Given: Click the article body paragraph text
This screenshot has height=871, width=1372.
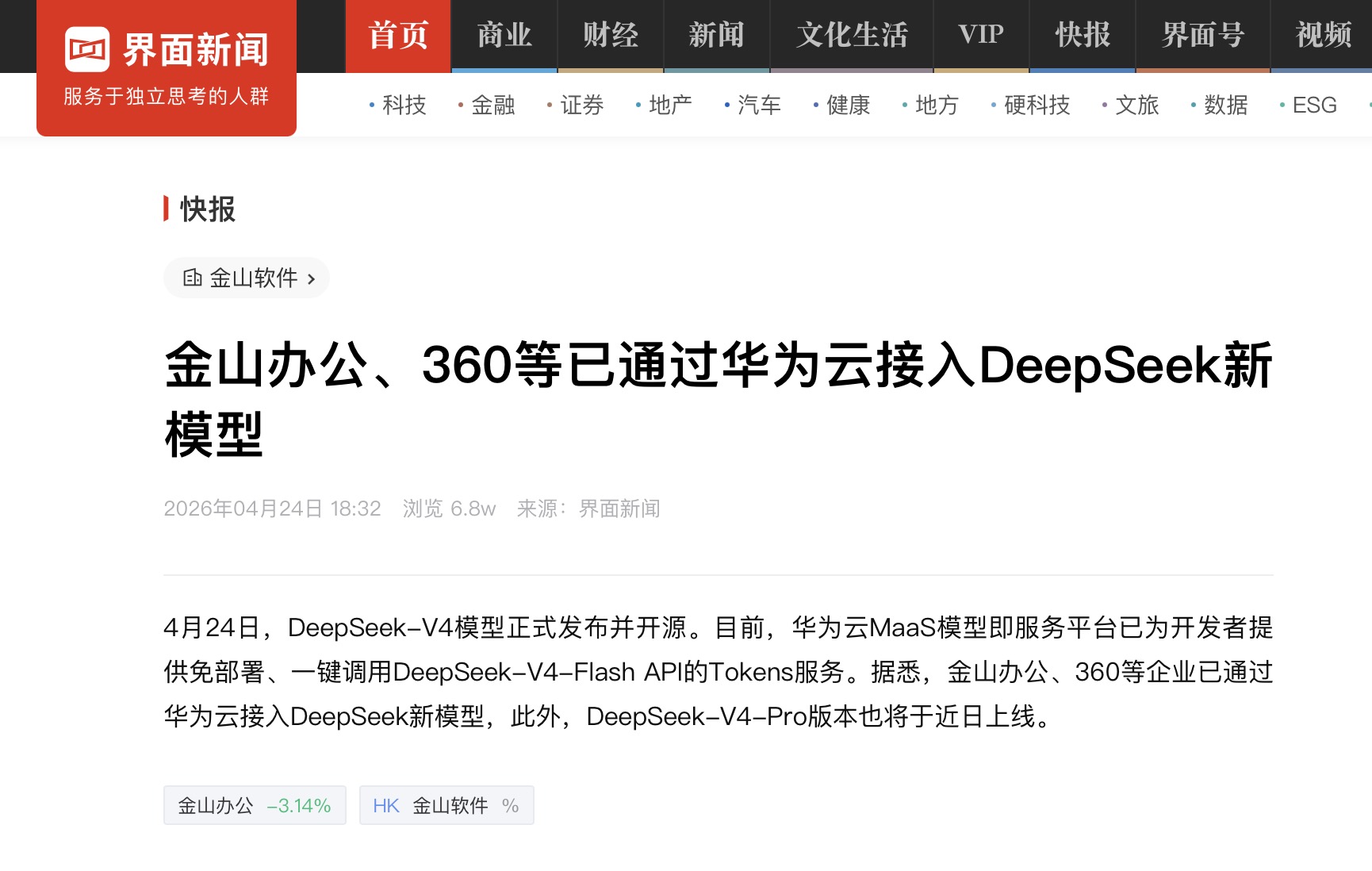Looking at the screenshot, I should tap(718, 672).
